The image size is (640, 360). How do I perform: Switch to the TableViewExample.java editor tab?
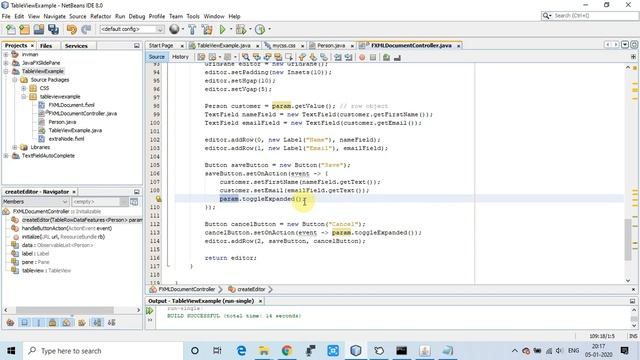(224, 45)
